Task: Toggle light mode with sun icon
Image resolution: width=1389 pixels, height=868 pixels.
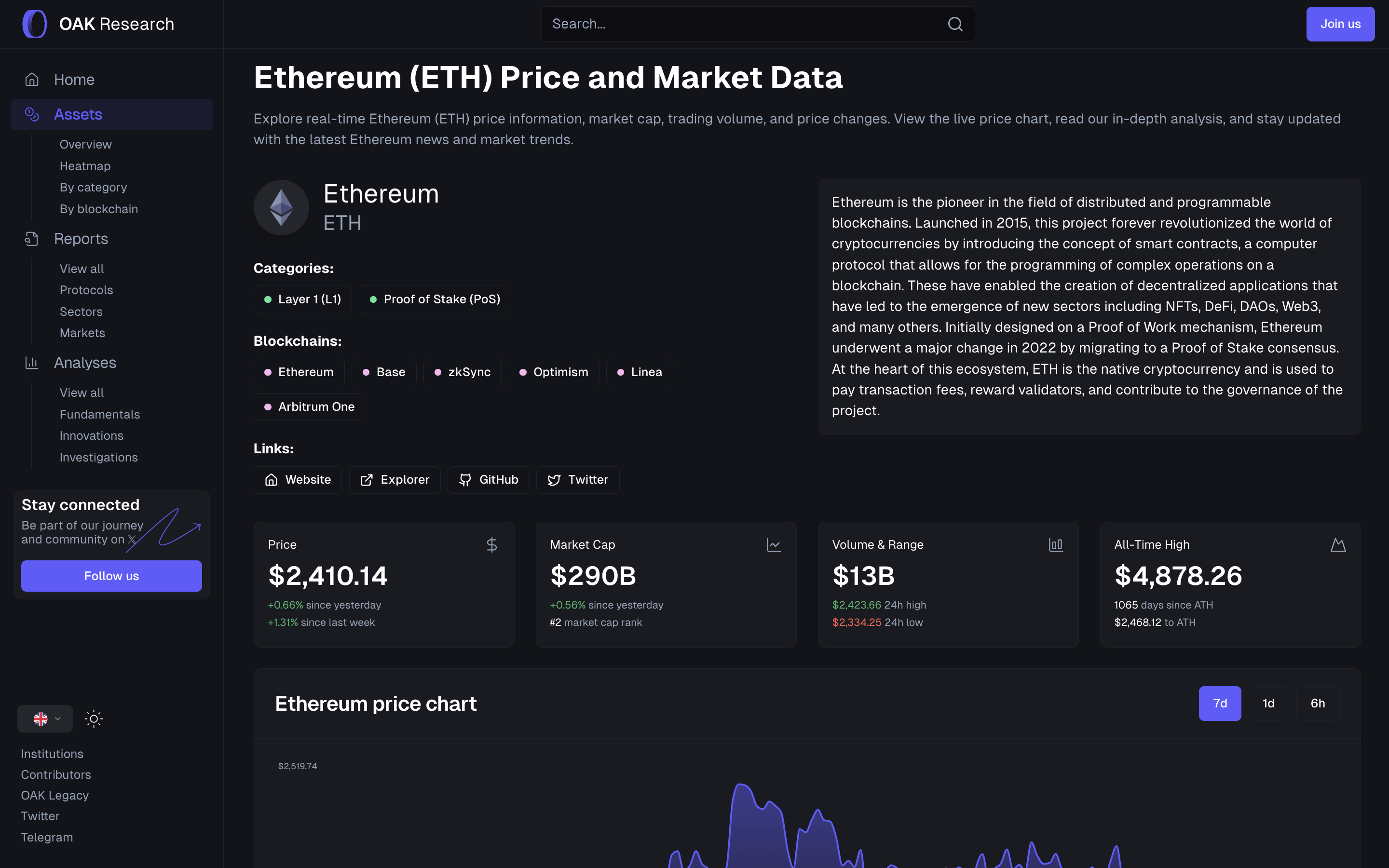Action: (x=94, y=719)
